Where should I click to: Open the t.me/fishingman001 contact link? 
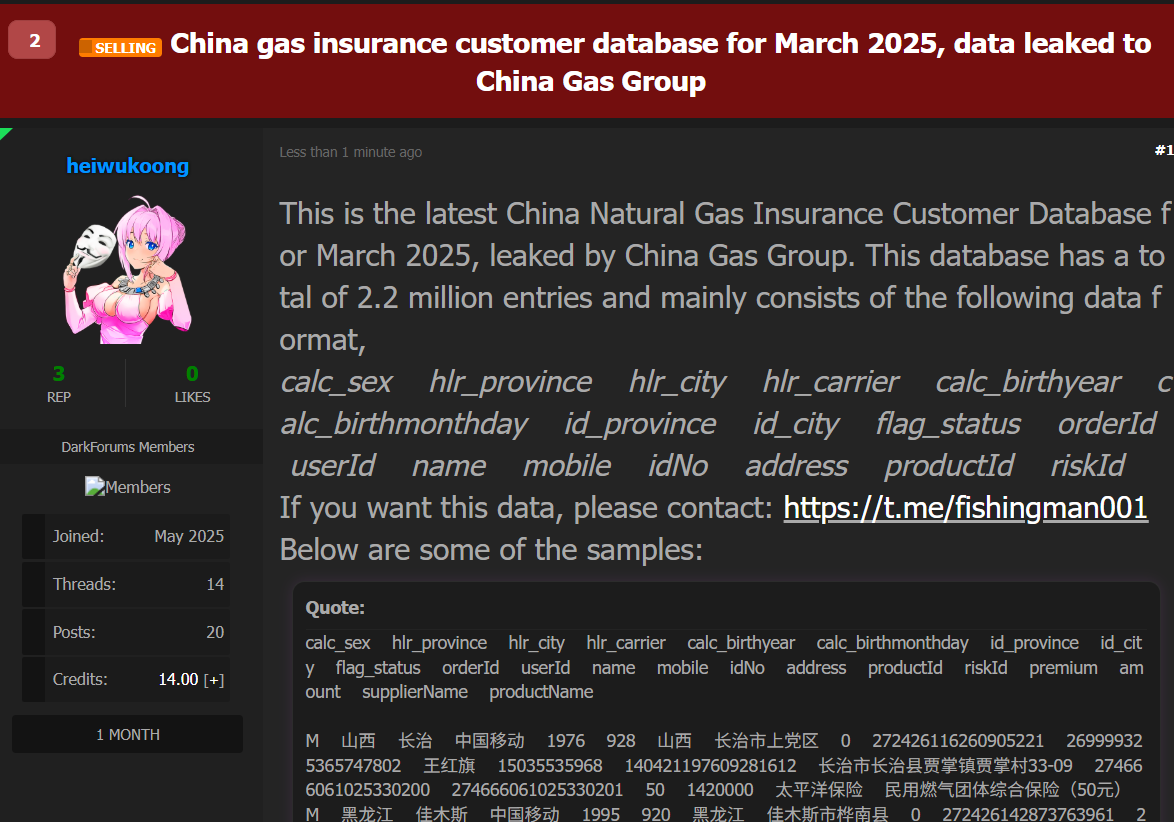coord(965,508)
